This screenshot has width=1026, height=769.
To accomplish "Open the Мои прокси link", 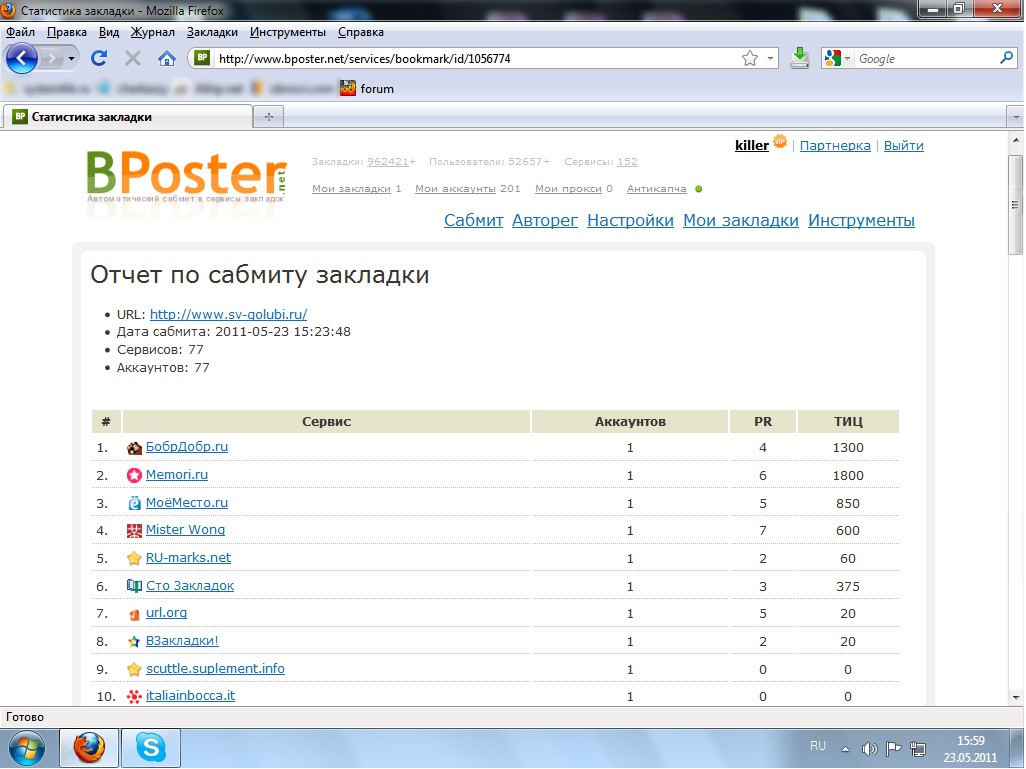I will pos(568,188).
